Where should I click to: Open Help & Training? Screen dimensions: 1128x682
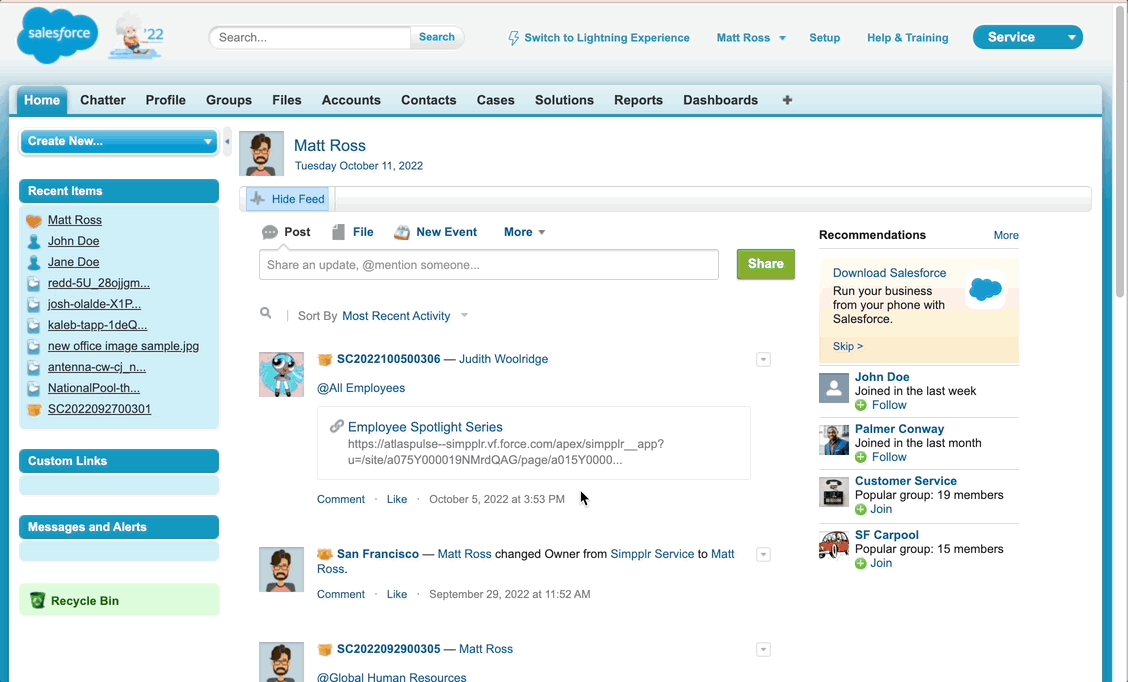tap(907, 37)
